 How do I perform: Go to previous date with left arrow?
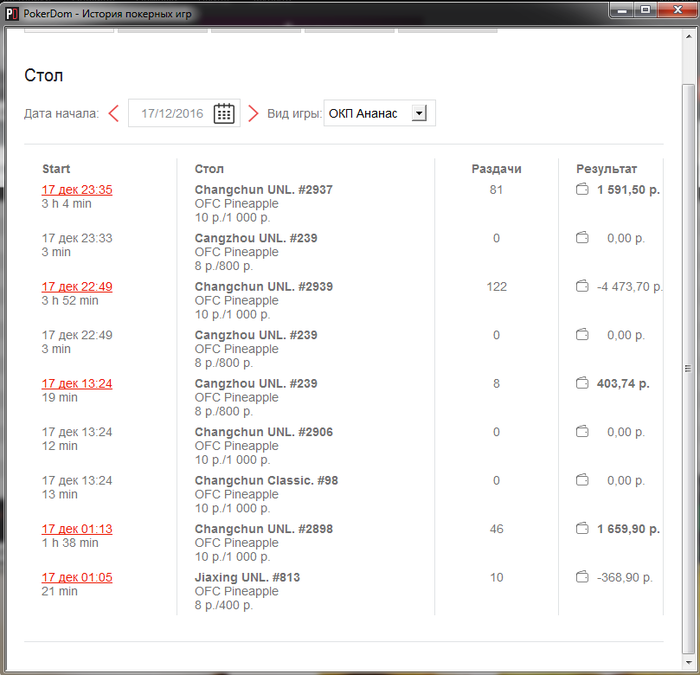(x=114, y=113)
